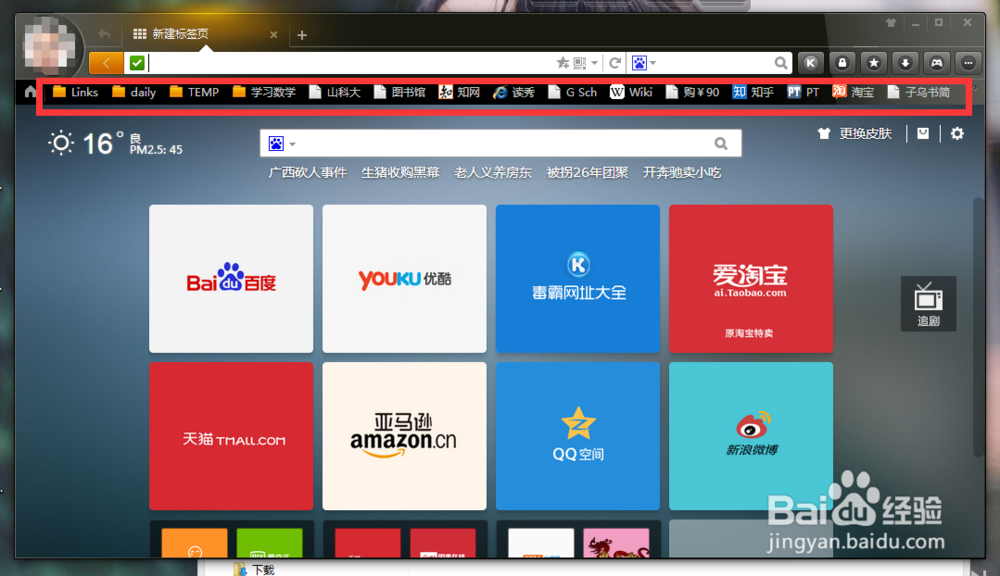Click the 16° temperature reading

[102, 144]
